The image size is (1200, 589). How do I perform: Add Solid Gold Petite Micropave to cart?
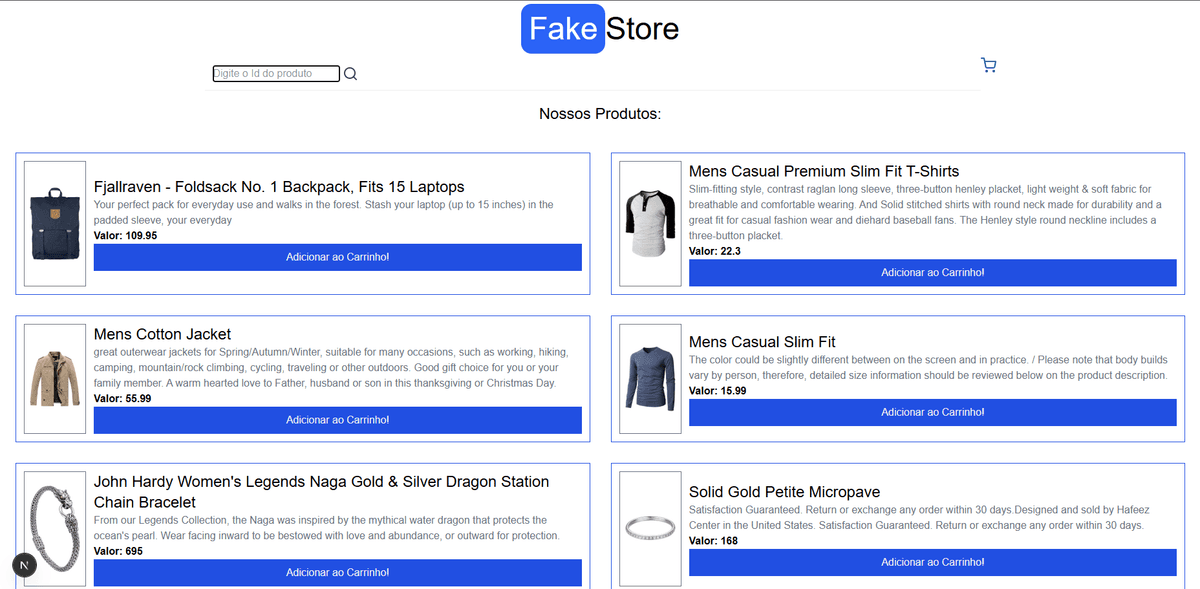click(x=932, y=562)
